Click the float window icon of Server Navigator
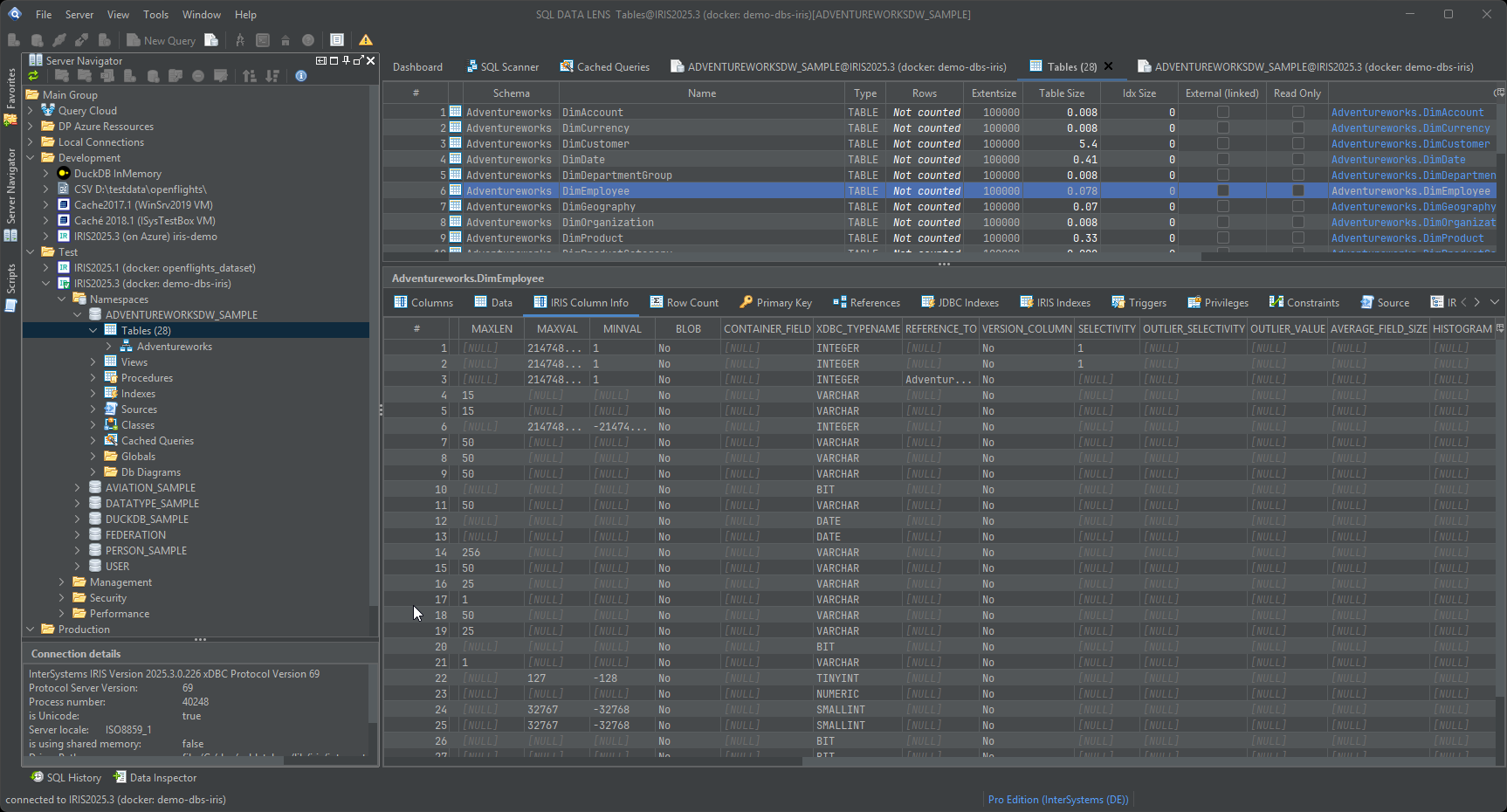 (x=359, y=60)
